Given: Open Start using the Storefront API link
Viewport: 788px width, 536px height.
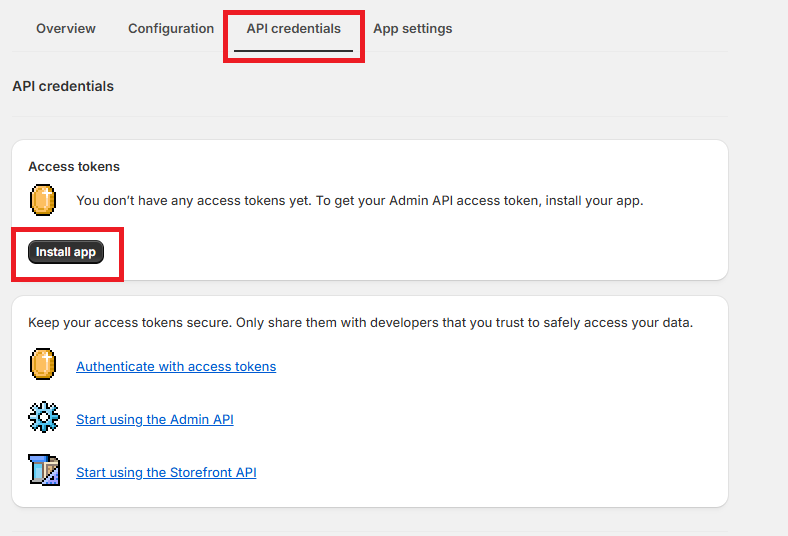Looking at the screenshot, I should [x=166, y=473].
